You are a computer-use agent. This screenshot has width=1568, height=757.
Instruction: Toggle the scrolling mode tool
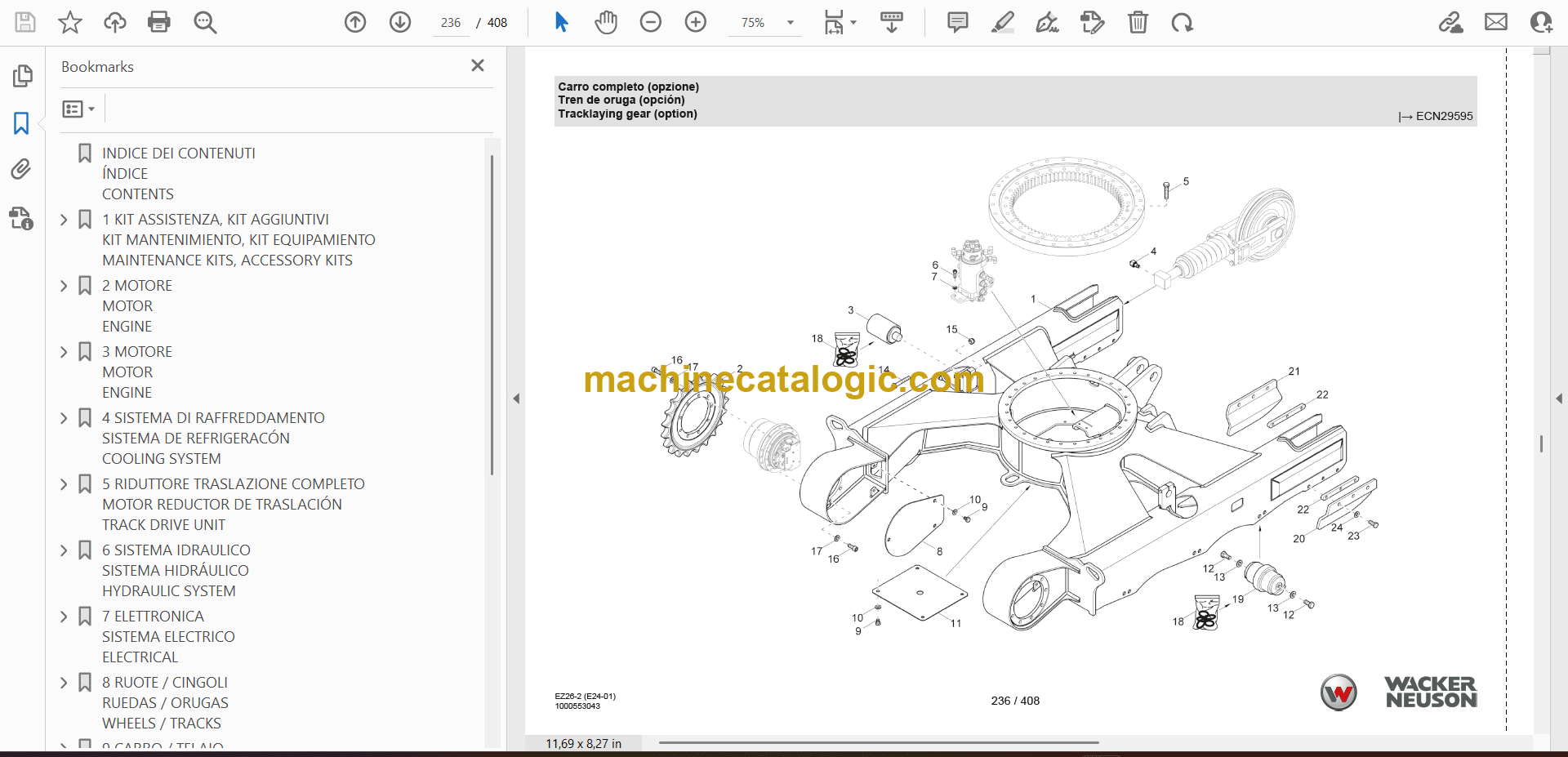tap(892, 22)
